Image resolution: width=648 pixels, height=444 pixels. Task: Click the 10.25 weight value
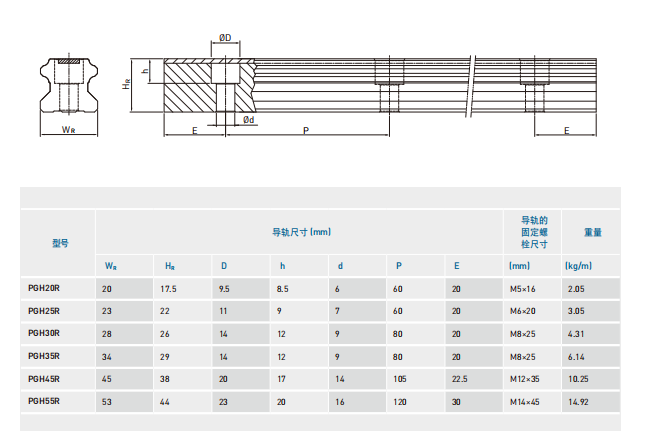pos(578,379)
